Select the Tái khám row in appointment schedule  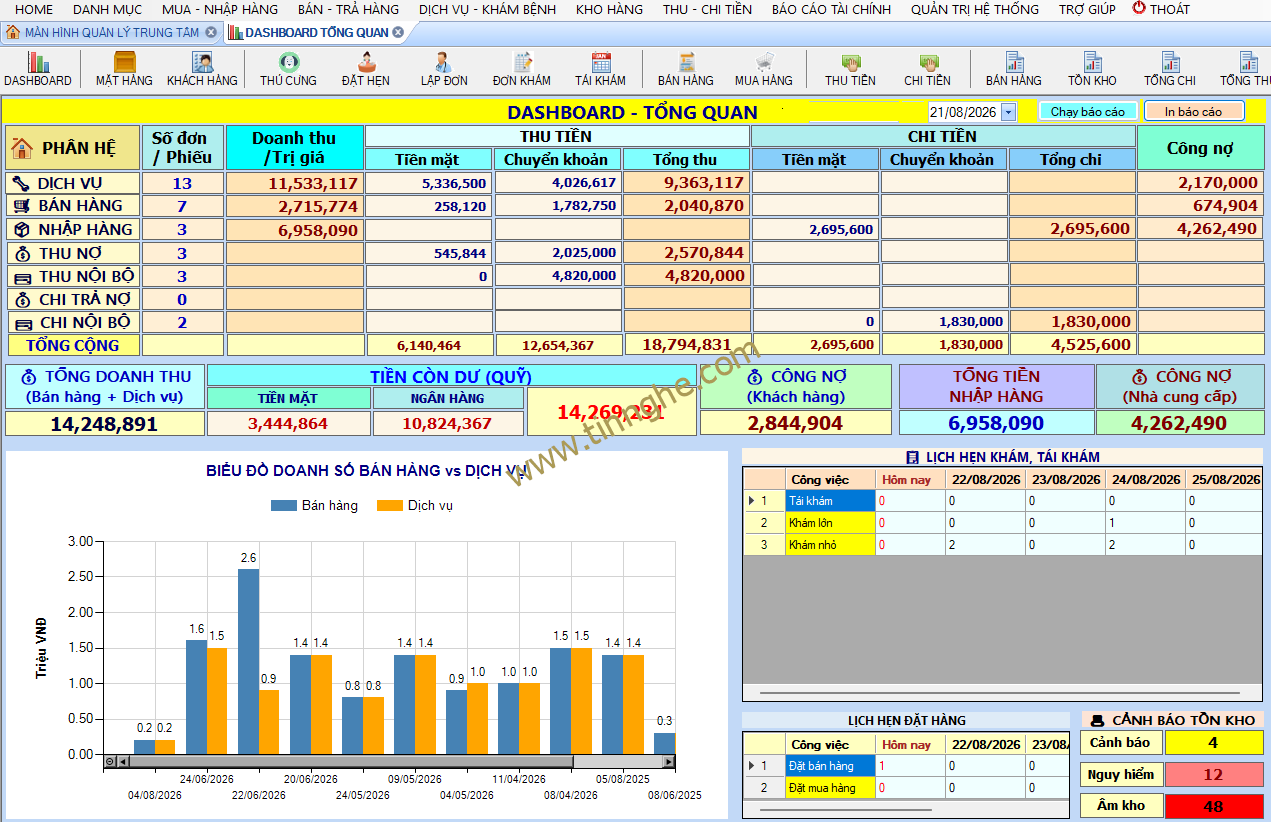[1003, 501]
